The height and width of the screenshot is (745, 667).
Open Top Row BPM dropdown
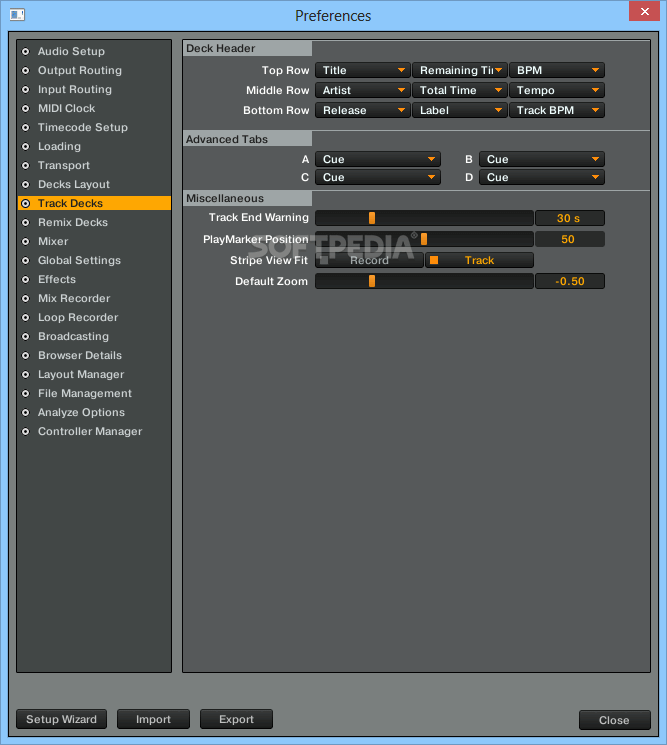557,70
